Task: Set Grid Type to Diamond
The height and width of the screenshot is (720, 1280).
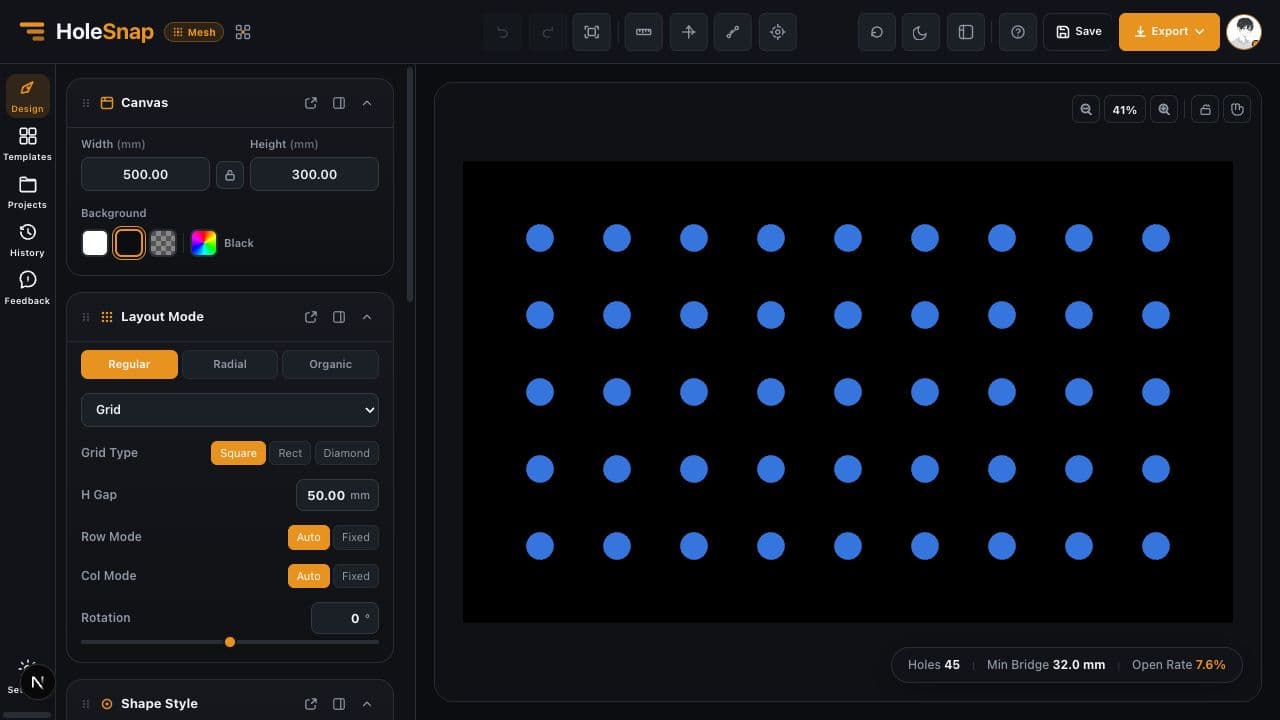Action: 346,453
